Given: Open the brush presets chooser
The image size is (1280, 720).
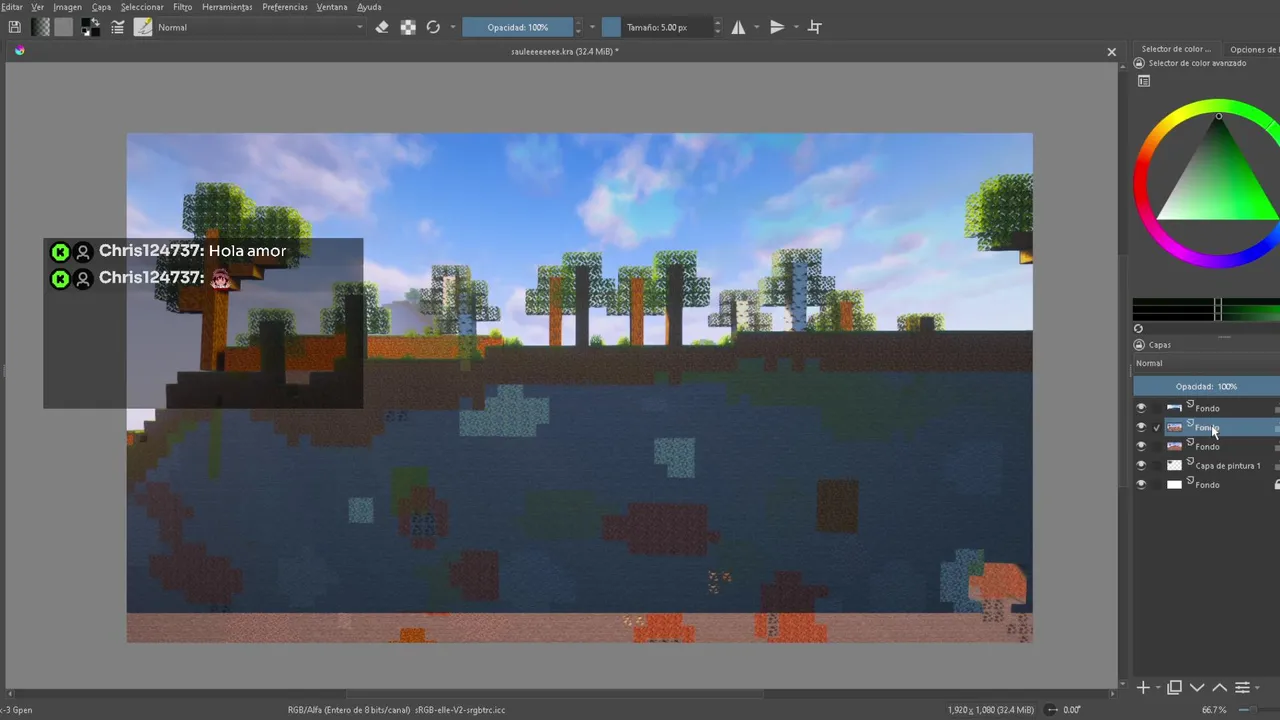Looking at the screenshot, I should [x=143, y=27].
